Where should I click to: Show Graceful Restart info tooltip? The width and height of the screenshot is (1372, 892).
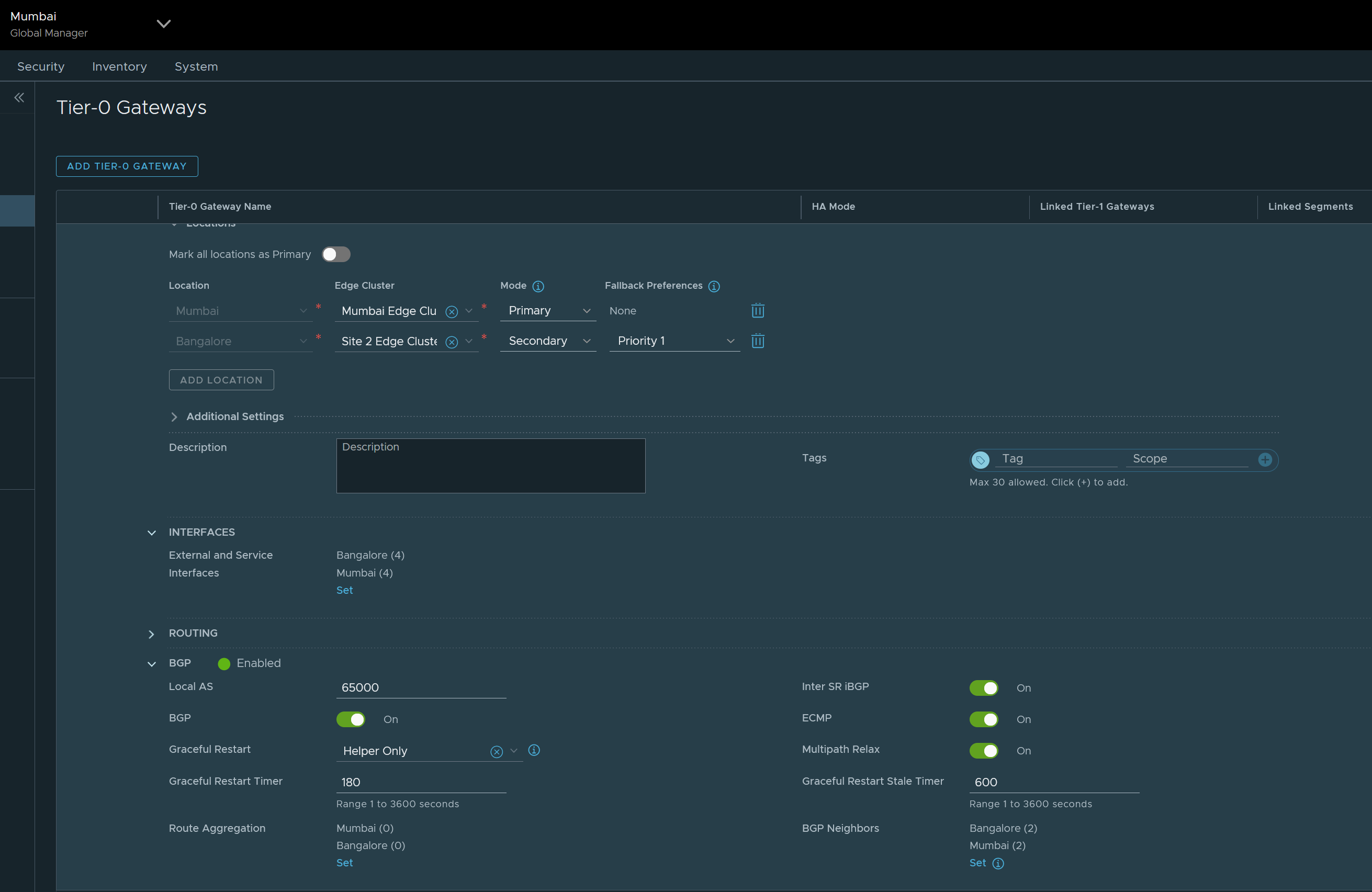click(x=534, y=750)
